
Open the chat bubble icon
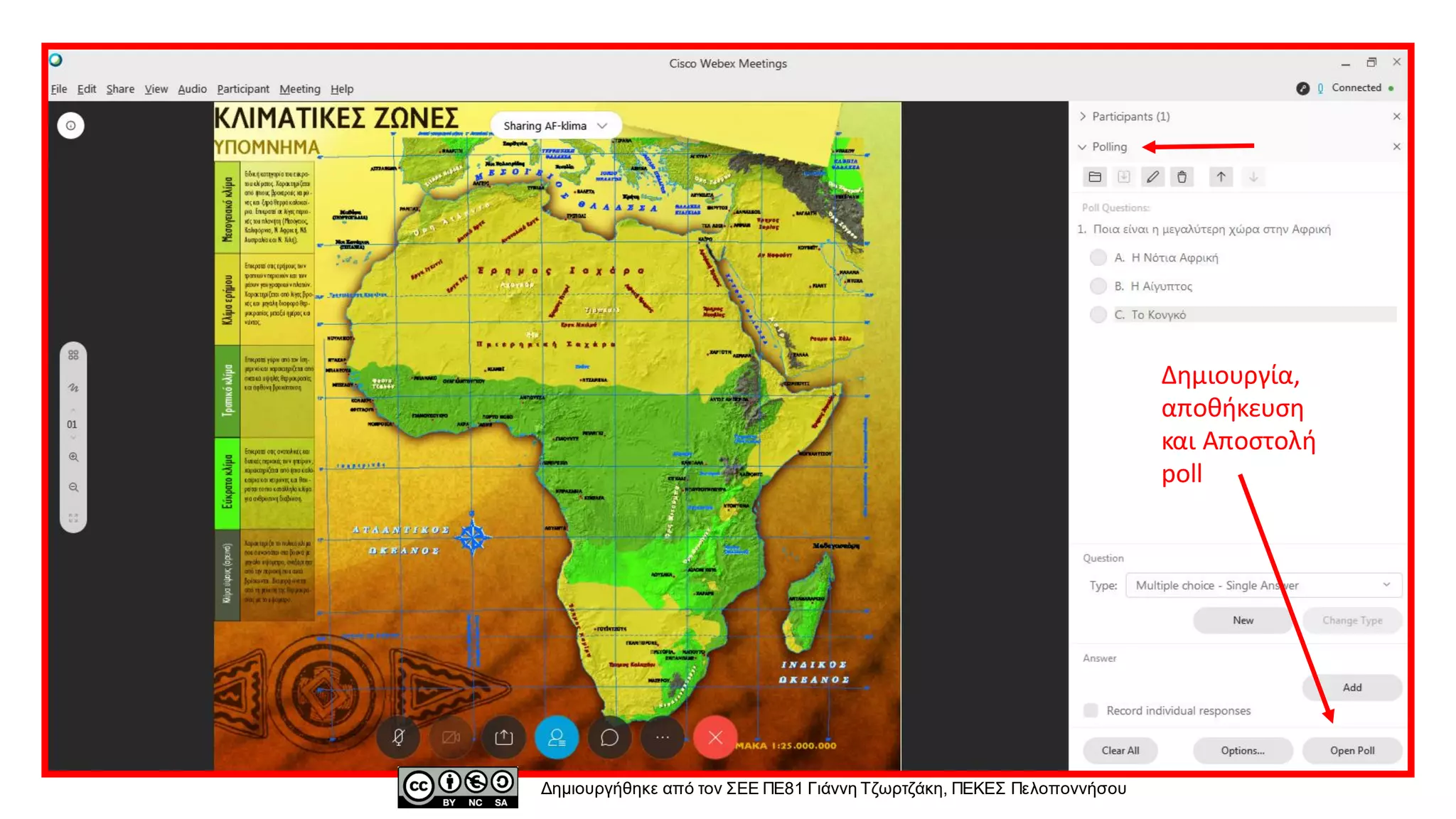pyautogui.click(x=609, y=737)
